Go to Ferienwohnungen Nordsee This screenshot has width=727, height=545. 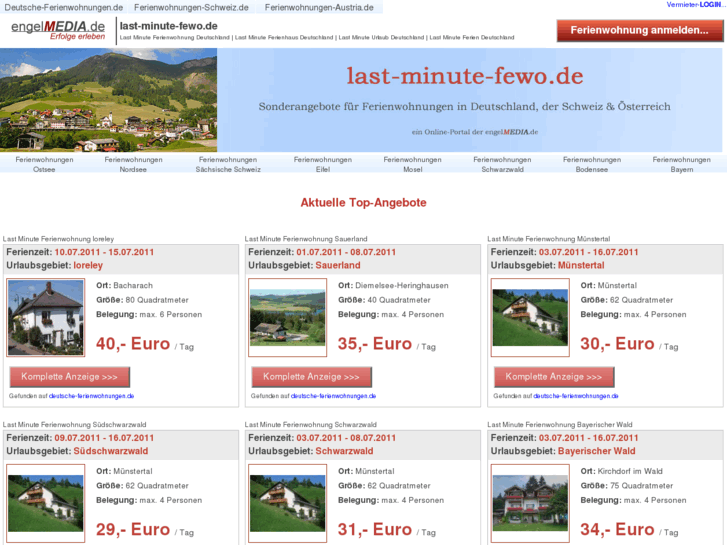click(133, 164)
